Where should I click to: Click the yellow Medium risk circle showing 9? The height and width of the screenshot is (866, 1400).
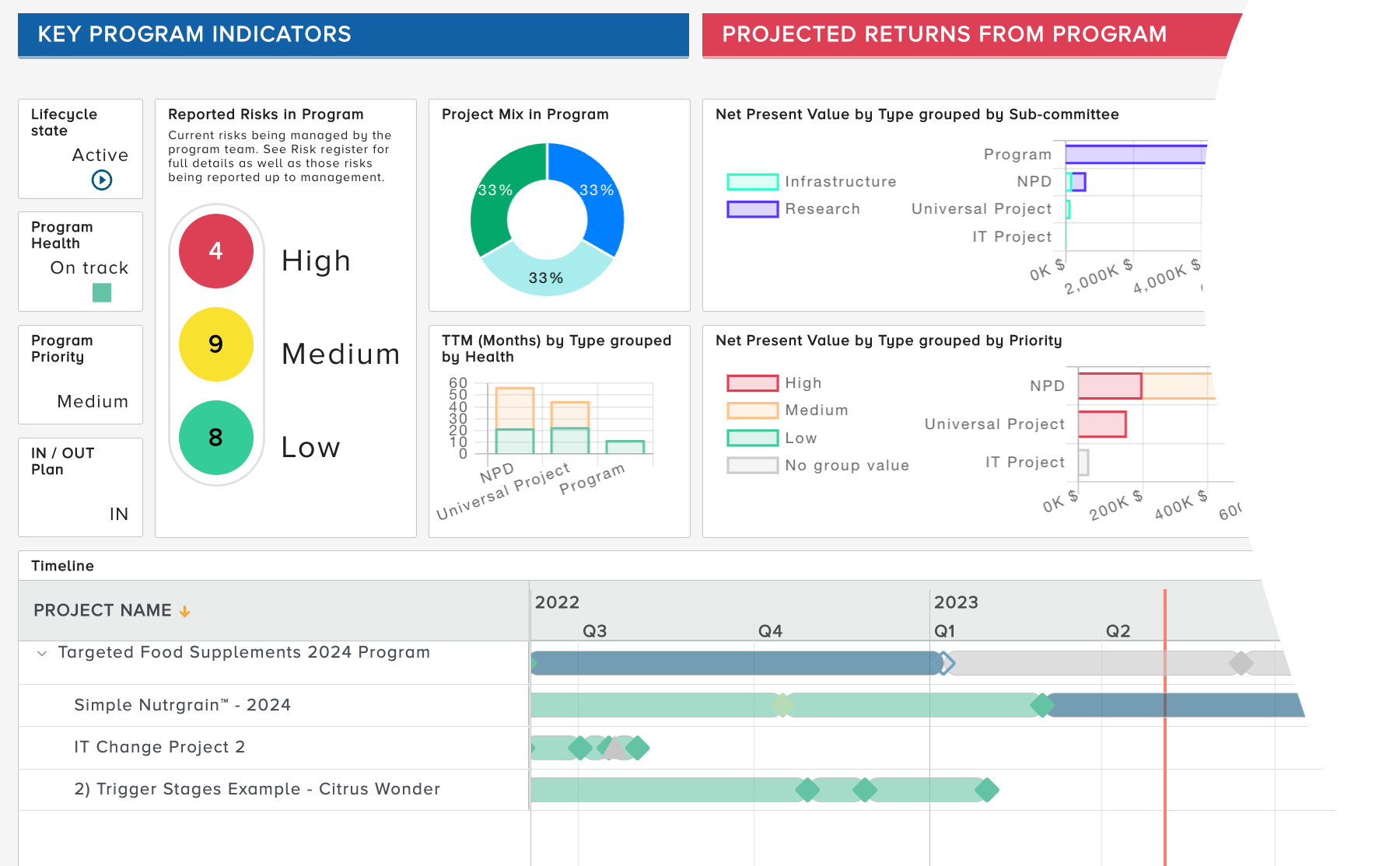tap(215, 344)
